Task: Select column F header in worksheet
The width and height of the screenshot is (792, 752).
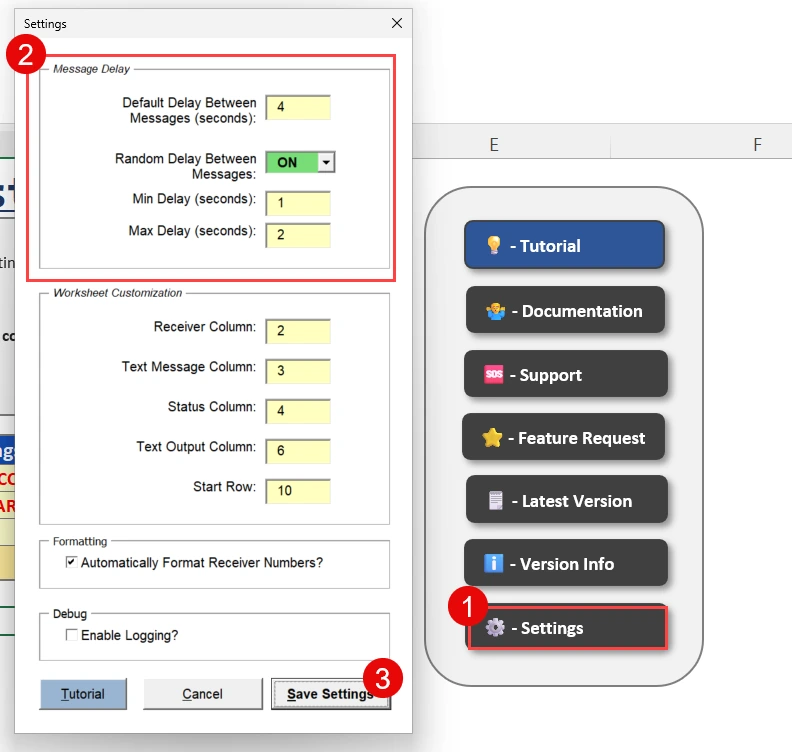Action: 757,144
